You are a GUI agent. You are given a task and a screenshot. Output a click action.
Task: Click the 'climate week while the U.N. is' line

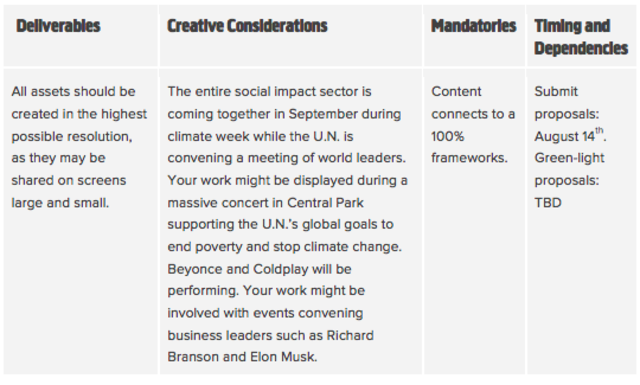tap(260, 136)
